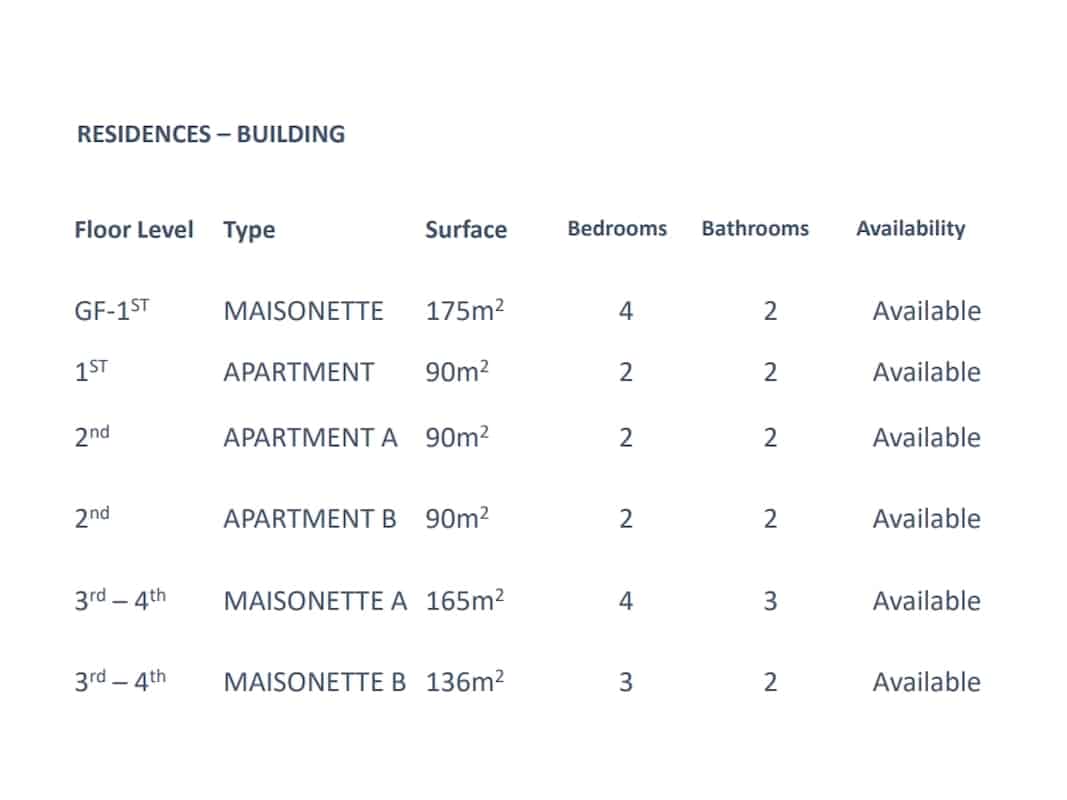The height and width of the screenshot is (800, 1067).
Task: Click the MAISONETTE 175m² type cell
Action: click(x=303, y=312)
